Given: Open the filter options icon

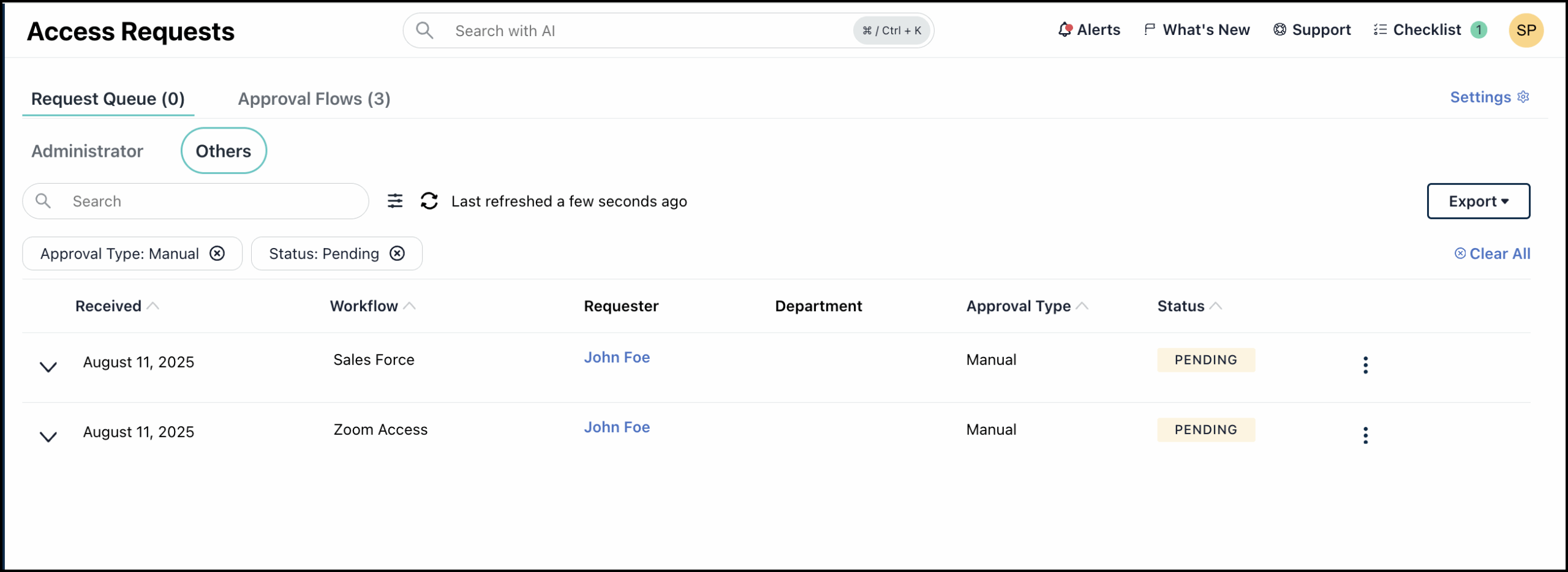Looking at the screenshot, I should point(395,201).
